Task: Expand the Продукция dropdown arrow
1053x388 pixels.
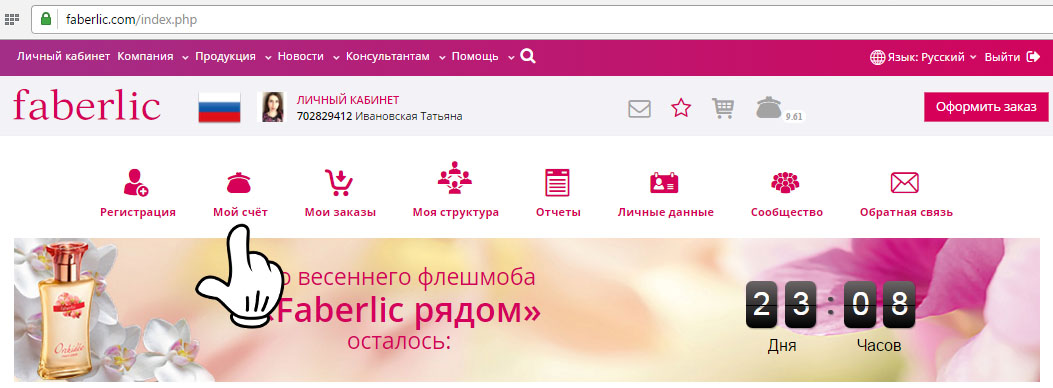Action: [x=268, y=58]
